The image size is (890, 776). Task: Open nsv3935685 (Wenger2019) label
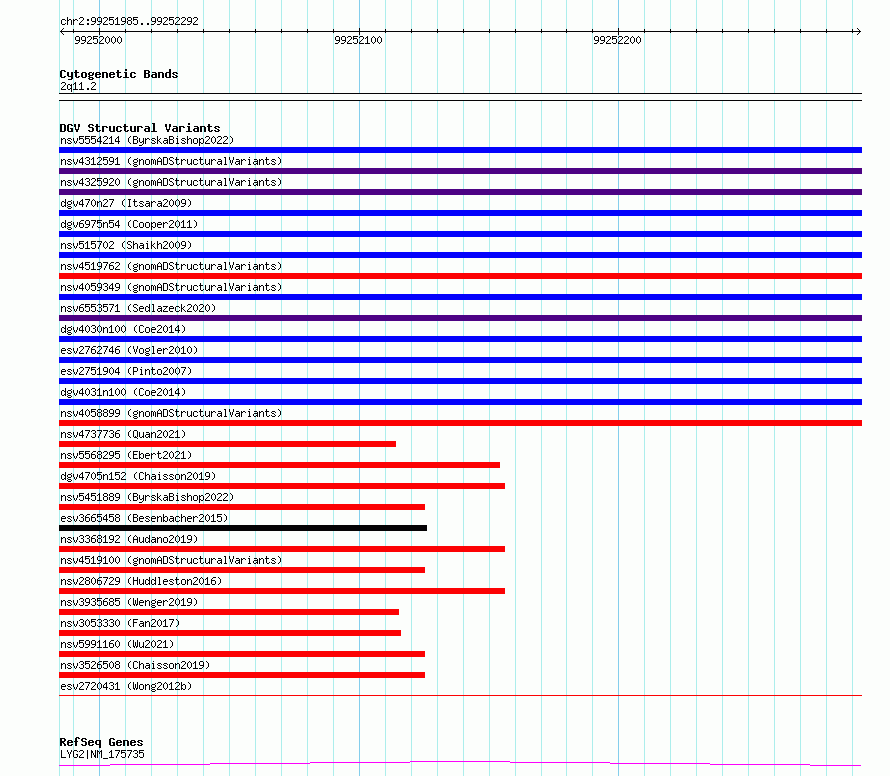(x=129, y=602)
